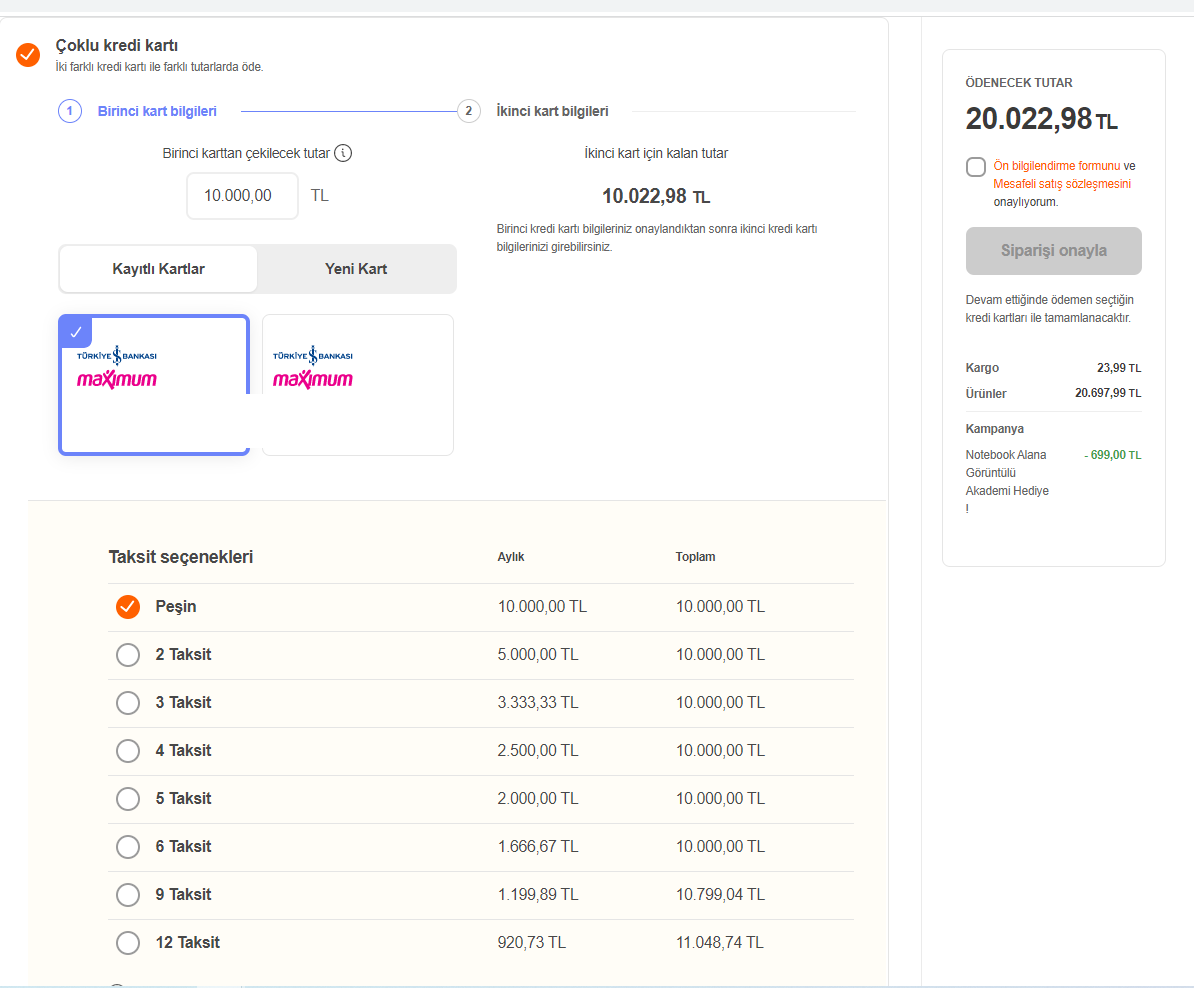Click the blue checkmark badge on selected card
The image size is (1194, 988).
75,332
